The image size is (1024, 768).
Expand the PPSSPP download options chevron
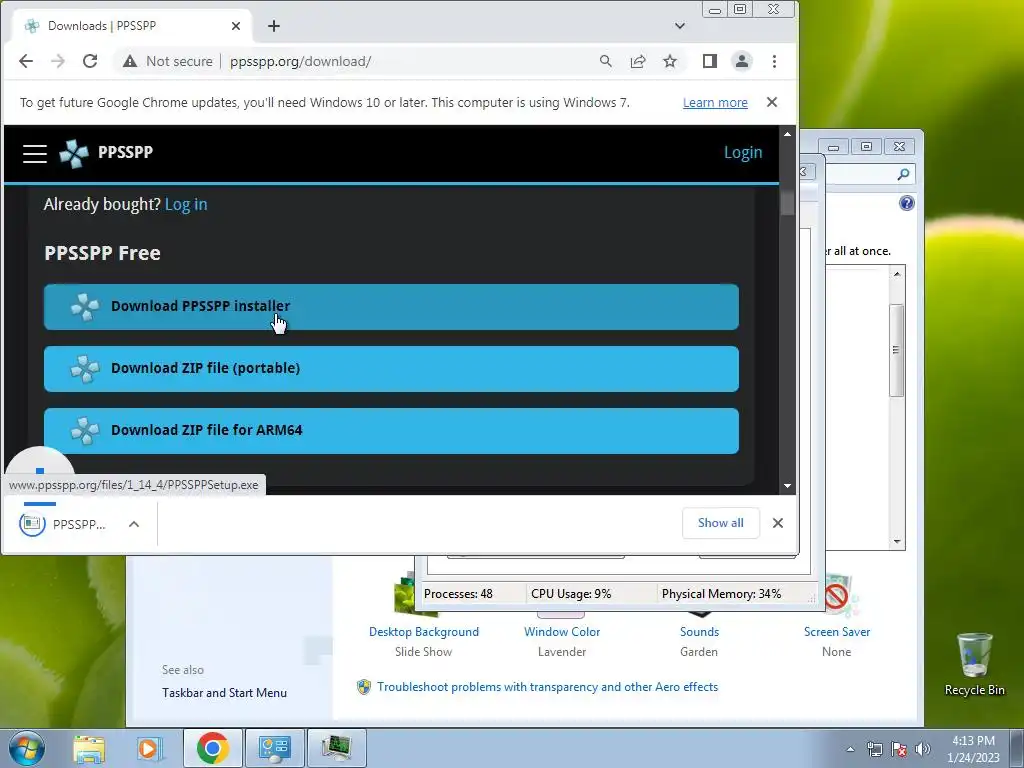(134, 524)
